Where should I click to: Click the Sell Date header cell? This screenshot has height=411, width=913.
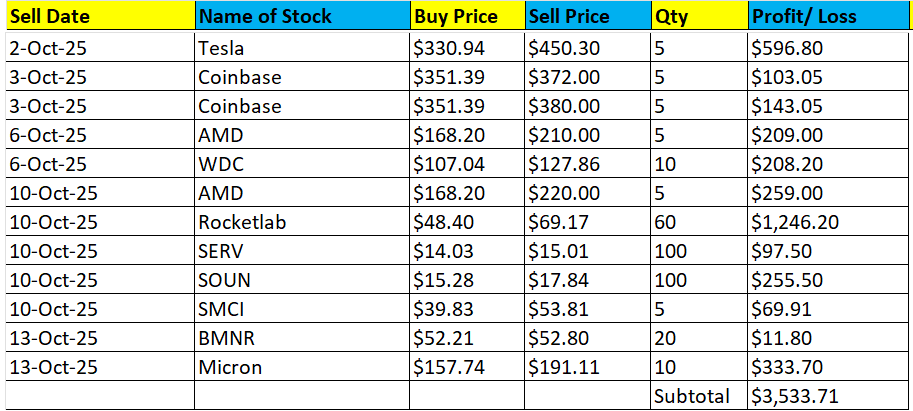click(98, 17)
